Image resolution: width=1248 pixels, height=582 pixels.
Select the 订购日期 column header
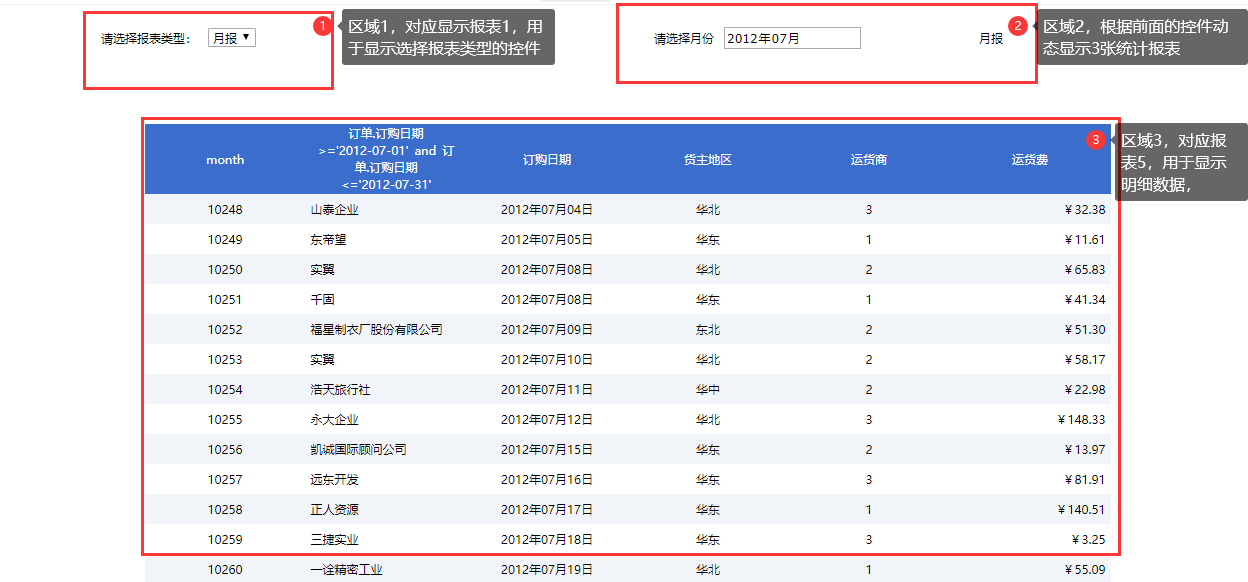[x=547, y=160]
